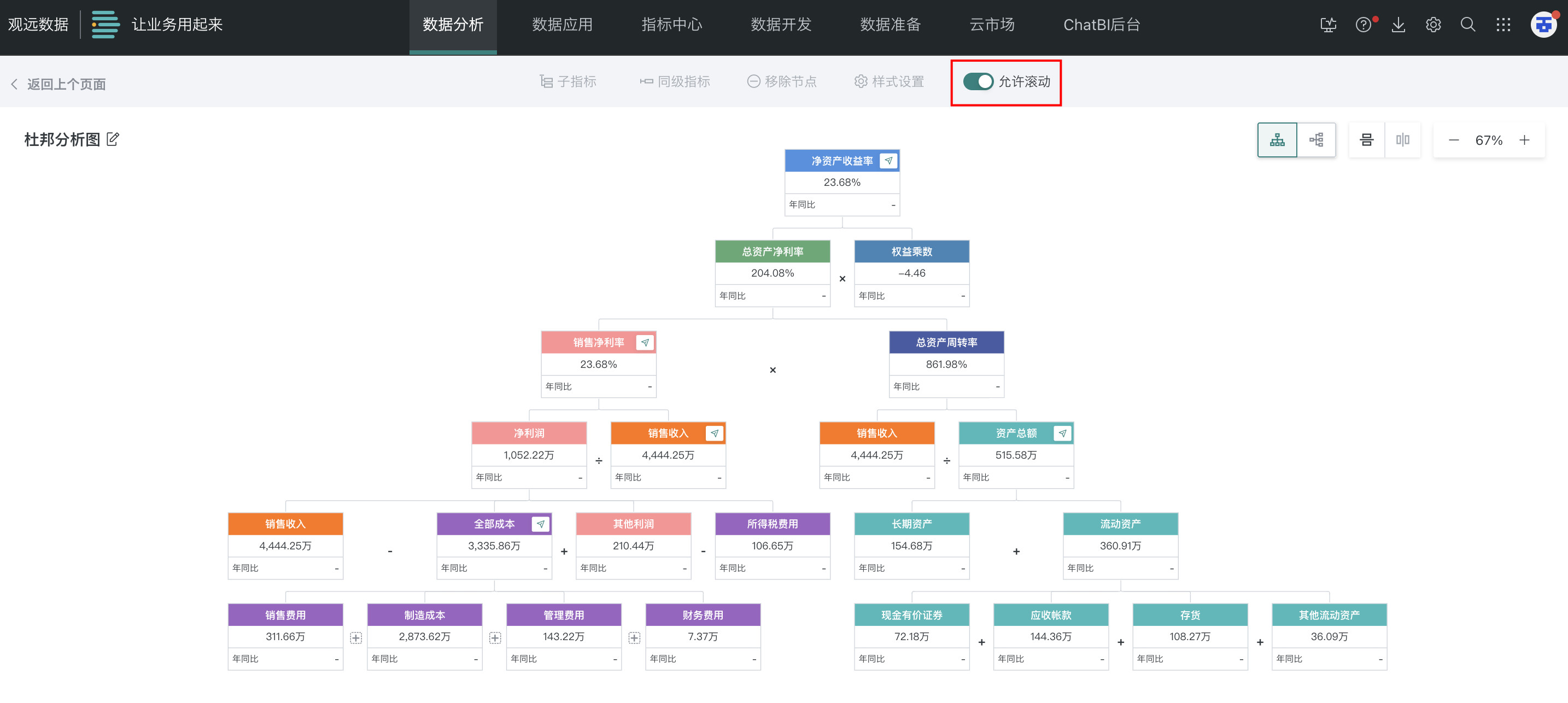Click the search magnifier in the header

(x=1467, y=25)
